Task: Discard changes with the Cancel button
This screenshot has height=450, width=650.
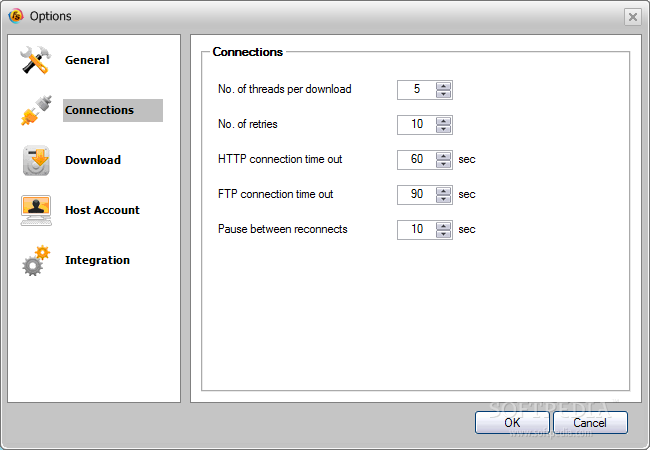Action: 590,423
